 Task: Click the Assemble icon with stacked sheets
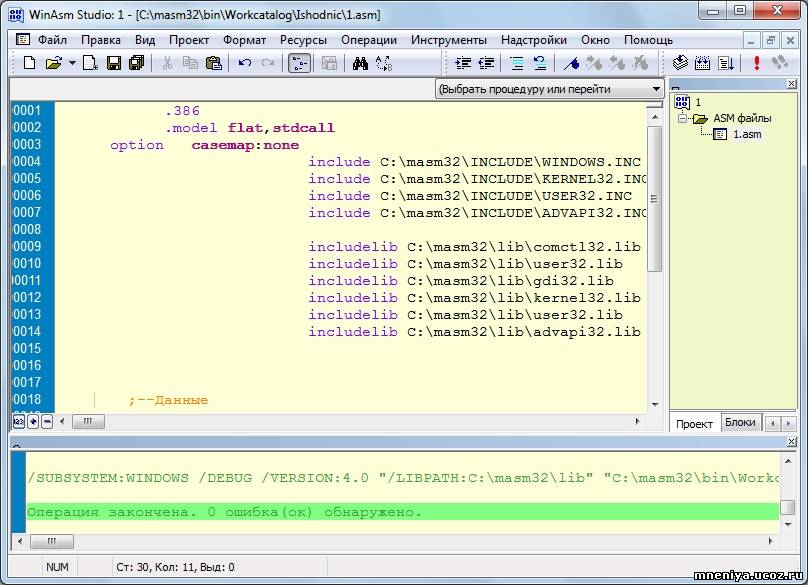click(680, 63)
